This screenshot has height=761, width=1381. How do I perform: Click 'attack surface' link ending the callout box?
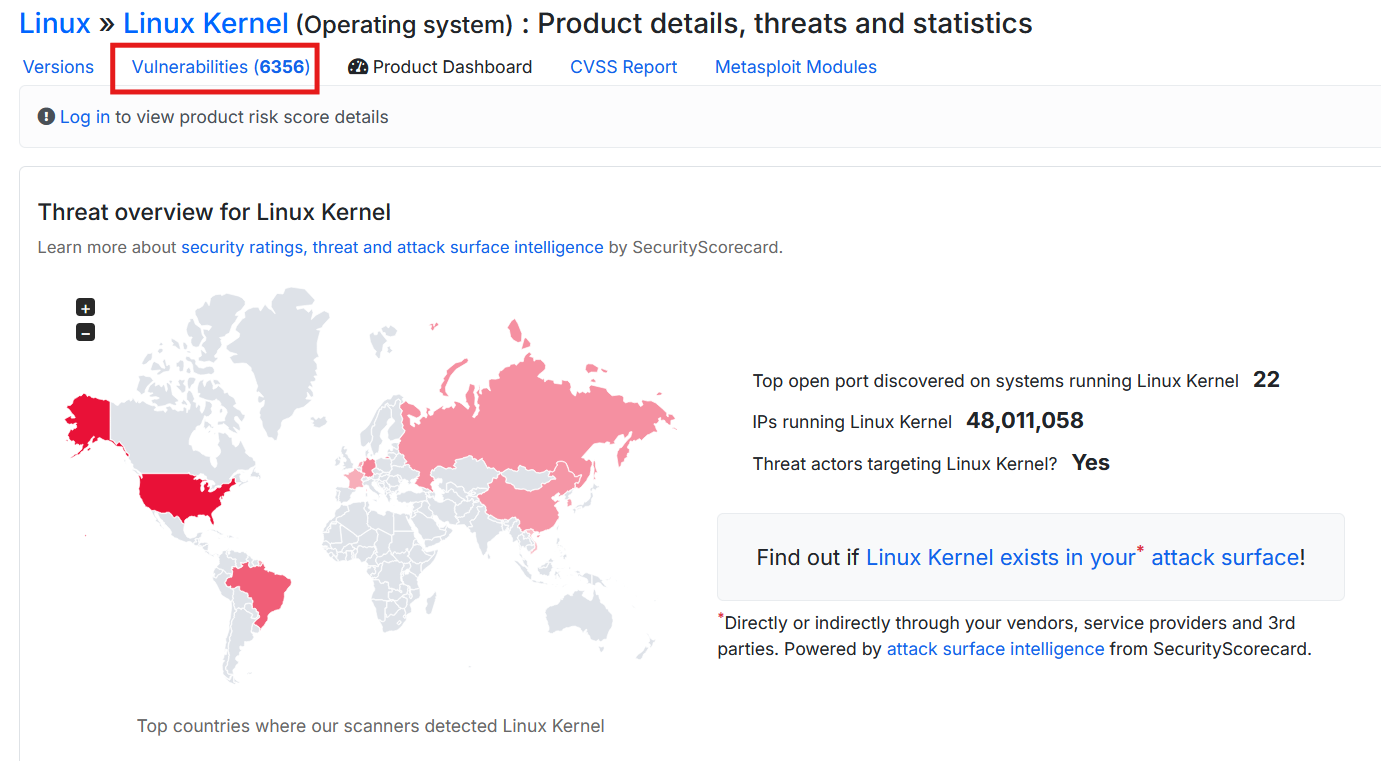tap(1225, 557)
